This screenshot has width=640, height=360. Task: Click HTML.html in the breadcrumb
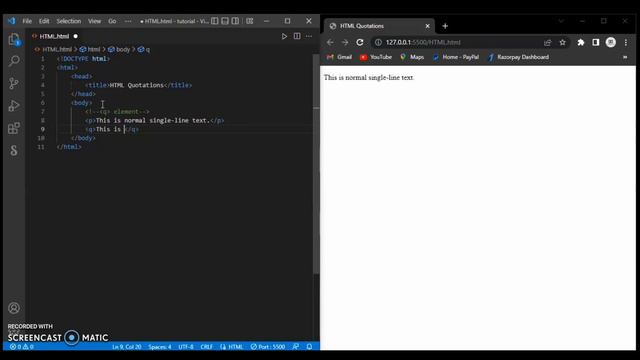click(57, 49)
